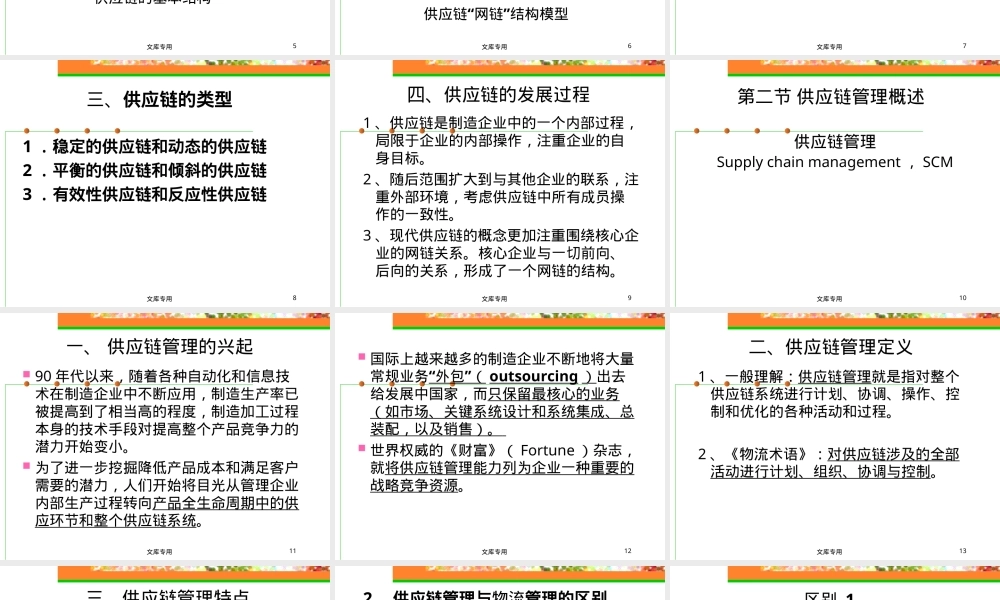This screenshot has width=1000, height=600.
Task: Click definition line starting 《物流术语》
Action: [x=828, y=463]
